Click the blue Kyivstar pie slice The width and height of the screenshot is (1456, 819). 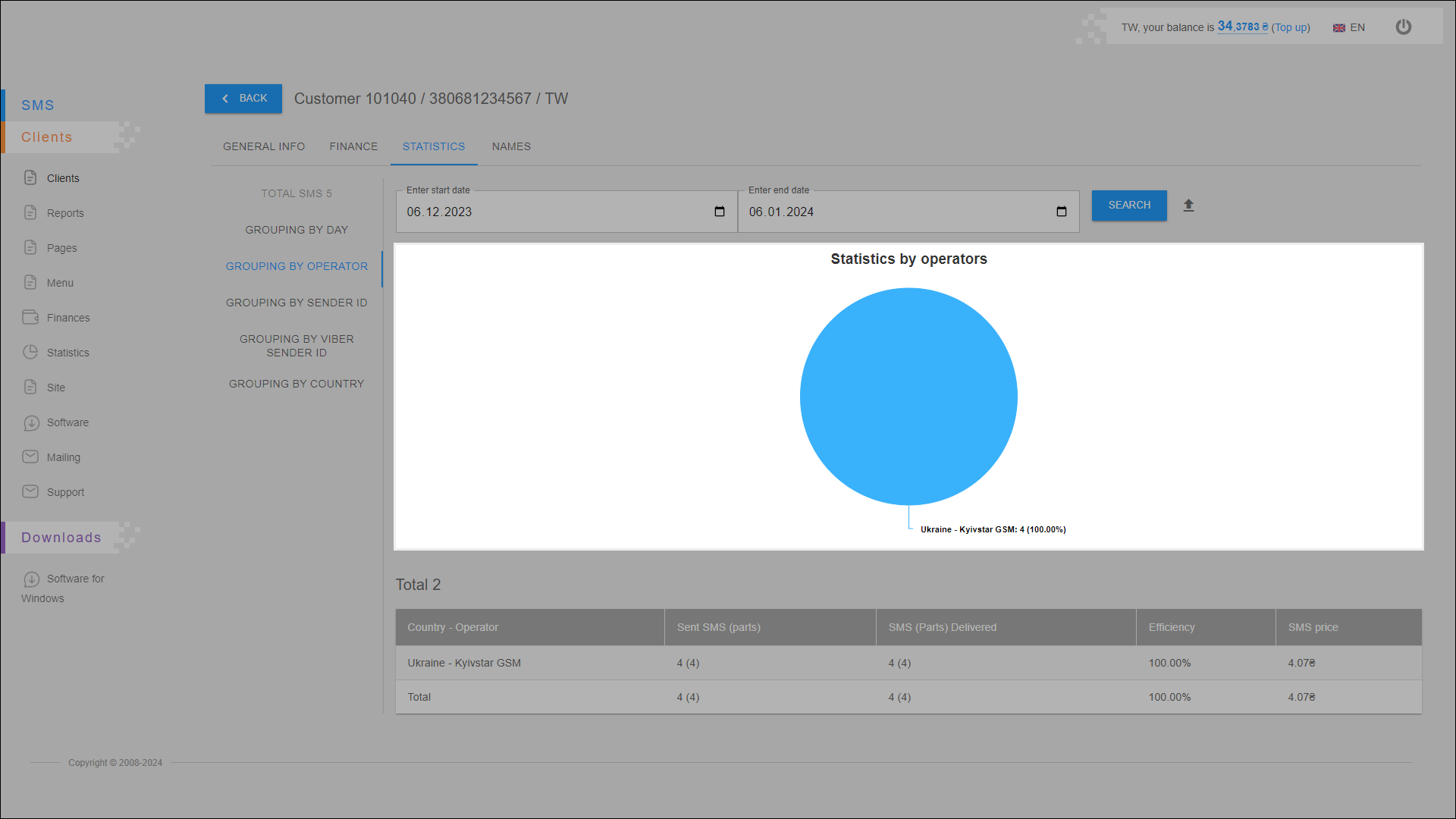point(908,396)
